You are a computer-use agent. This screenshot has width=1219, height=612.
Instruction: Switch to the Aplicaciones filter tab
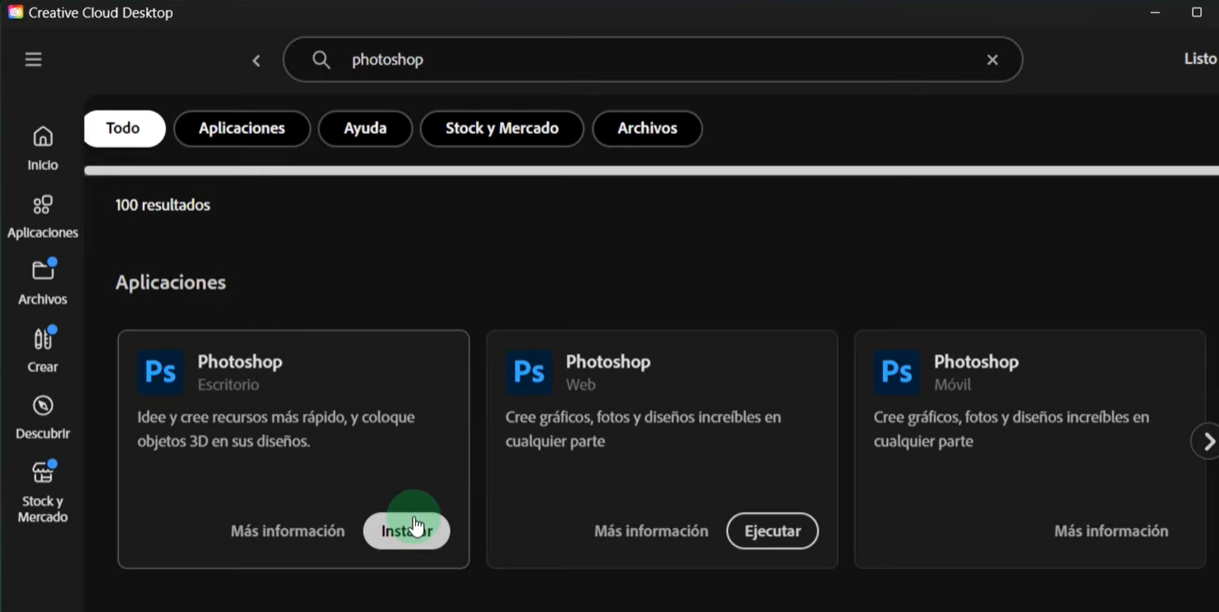click(241, 128)
